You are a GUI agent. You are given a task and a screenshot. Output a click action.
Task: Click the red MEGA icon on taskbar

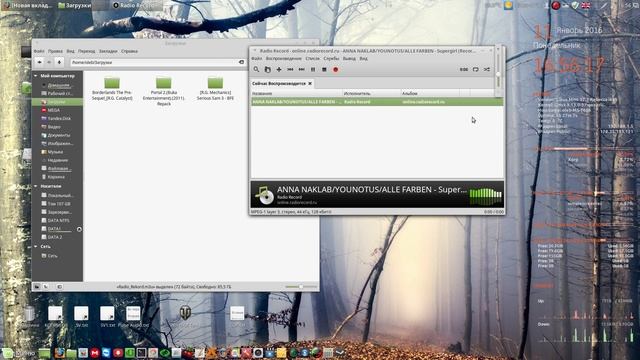(x=95, y=353)
